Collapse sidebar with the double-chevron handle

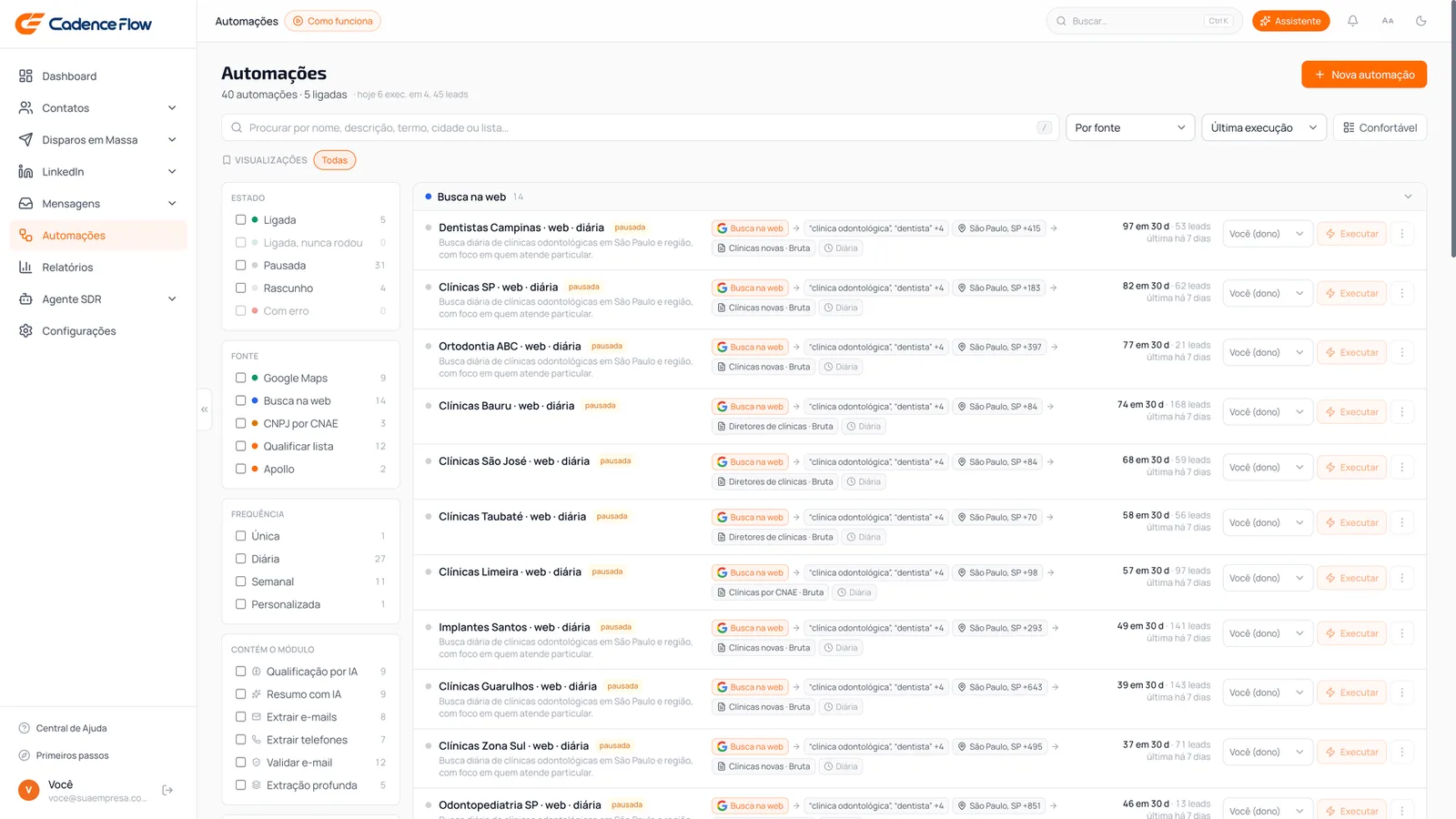[205, 409]
